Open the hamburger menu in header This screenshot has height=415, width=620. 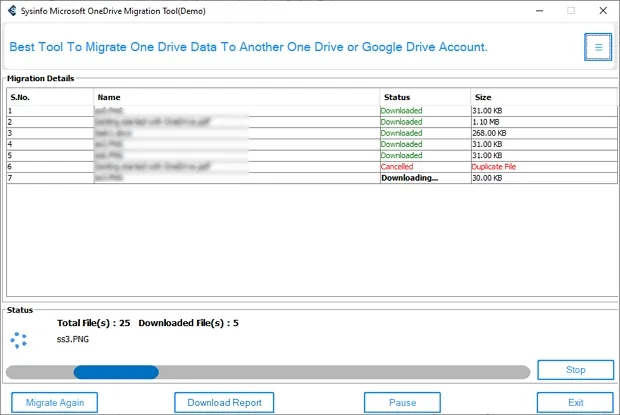point(598,47)
